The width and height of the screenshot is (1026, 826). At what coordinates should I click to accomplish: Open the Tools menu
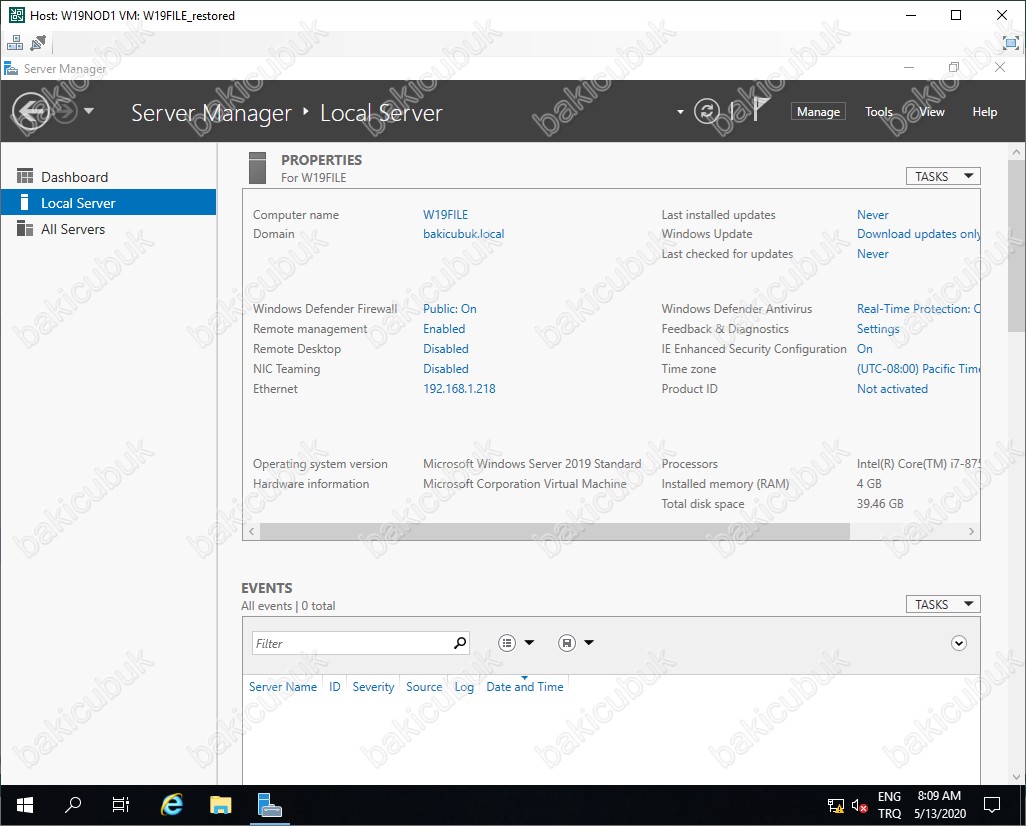pos(878,112)
